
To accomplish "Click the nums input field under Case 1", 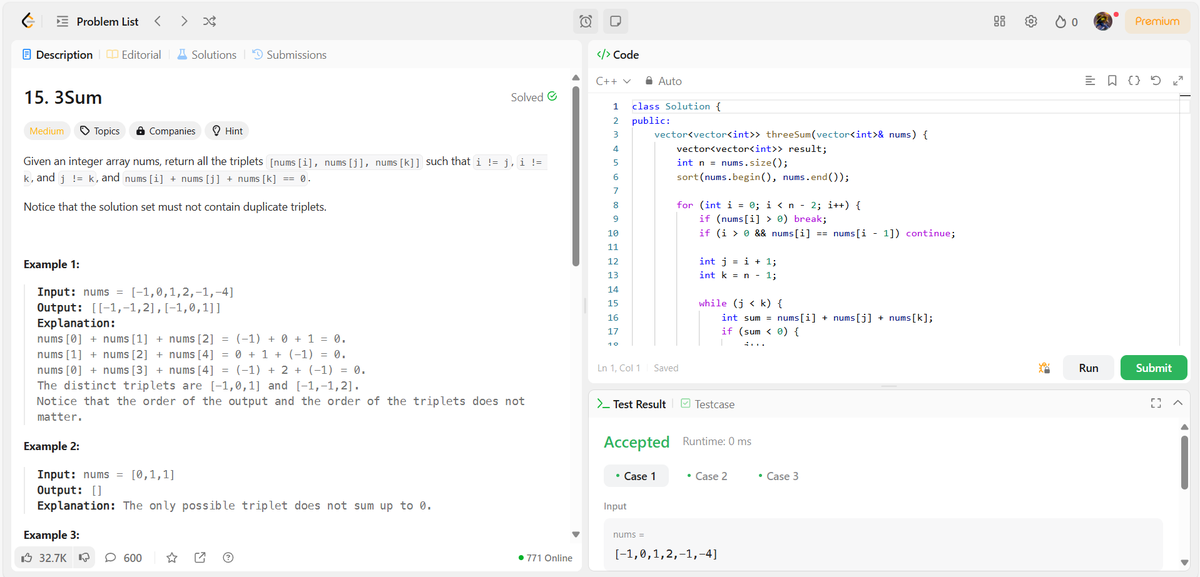I will [881, 545].
